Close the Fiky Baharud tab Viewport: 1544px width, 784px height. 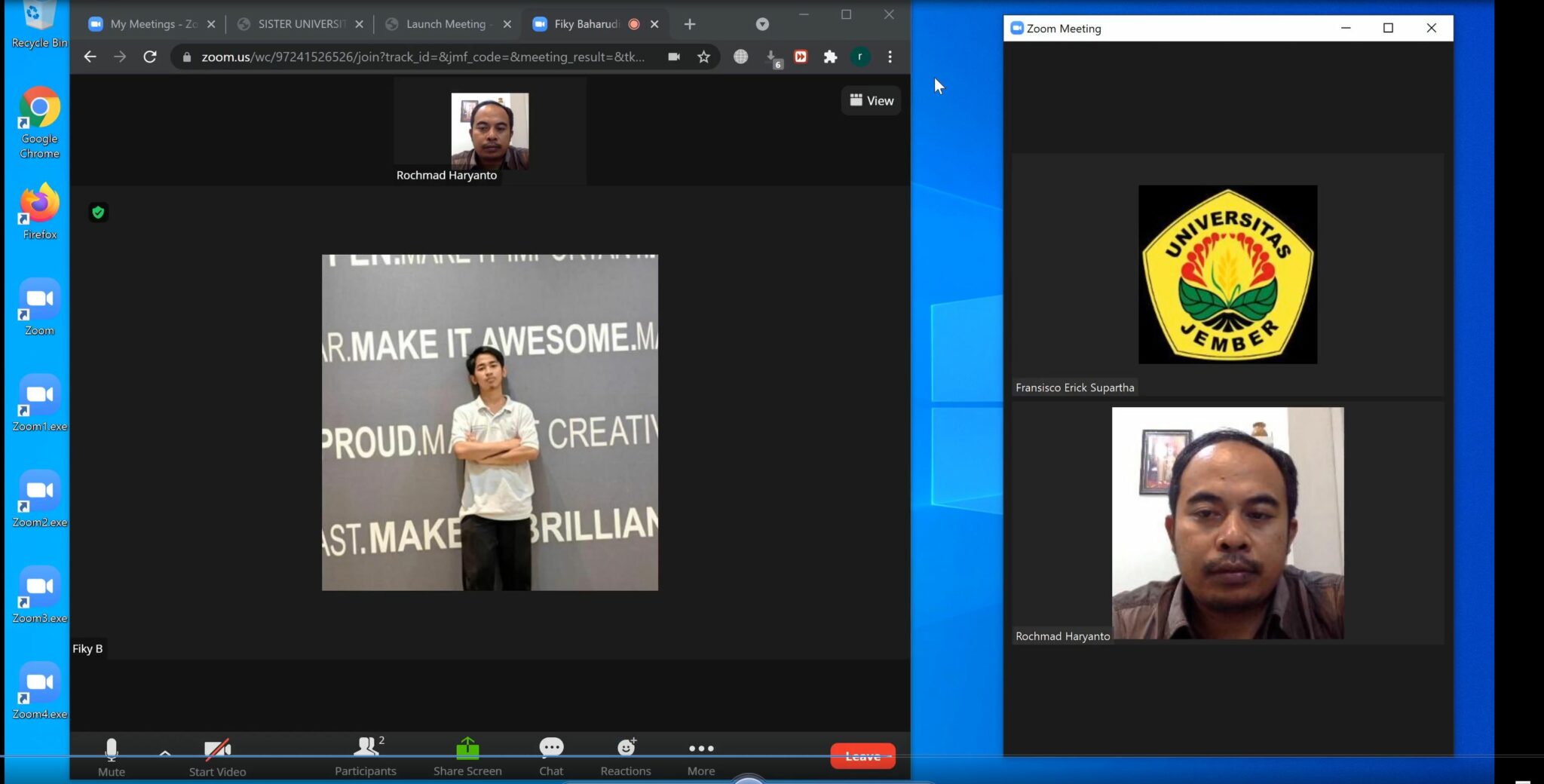pyautogui.click(x=654, y=24)
